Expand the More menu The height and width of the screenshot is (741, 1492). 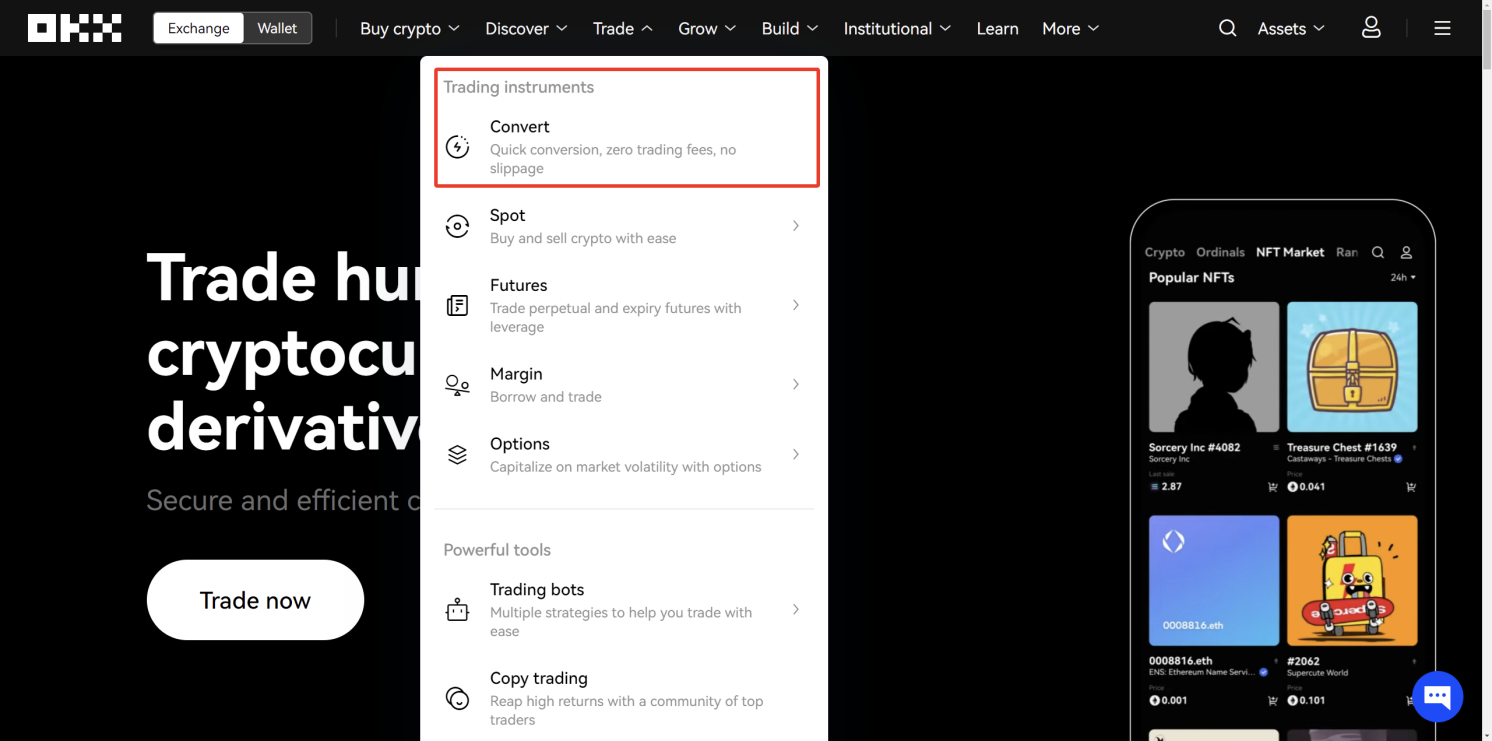pyautogui.click(x=1070, y=28)
